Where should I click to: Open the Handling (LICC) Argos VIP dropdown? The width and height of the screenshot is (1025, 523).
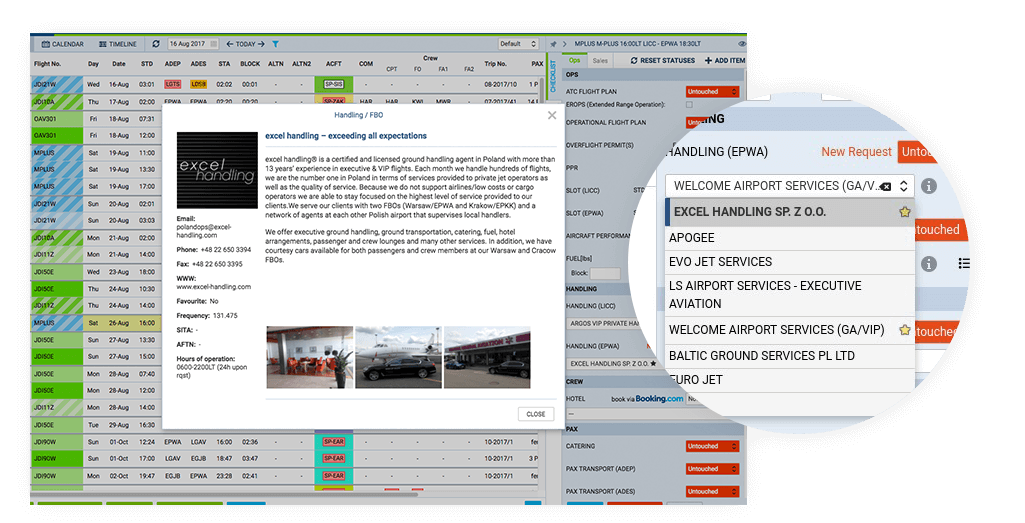pyautogui.click(x=604, y=323)
